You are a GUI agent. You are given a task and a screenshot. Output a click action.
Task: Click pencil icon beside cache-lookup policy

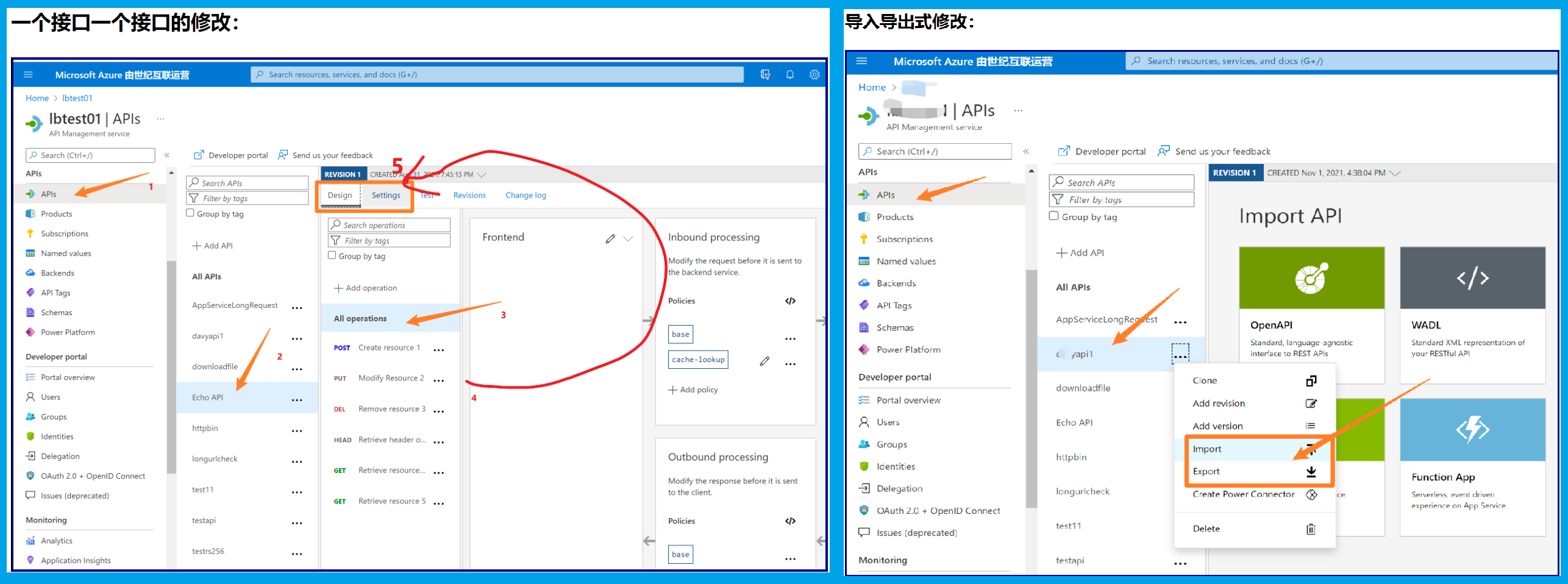click(764, 361)
